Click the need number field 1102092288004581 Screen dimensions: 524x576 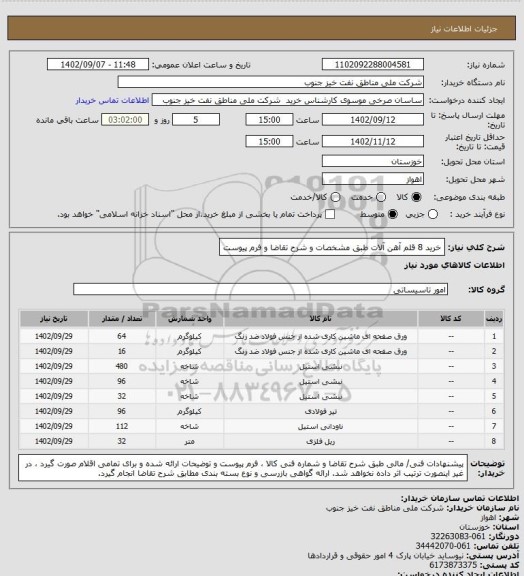point(373,65)
